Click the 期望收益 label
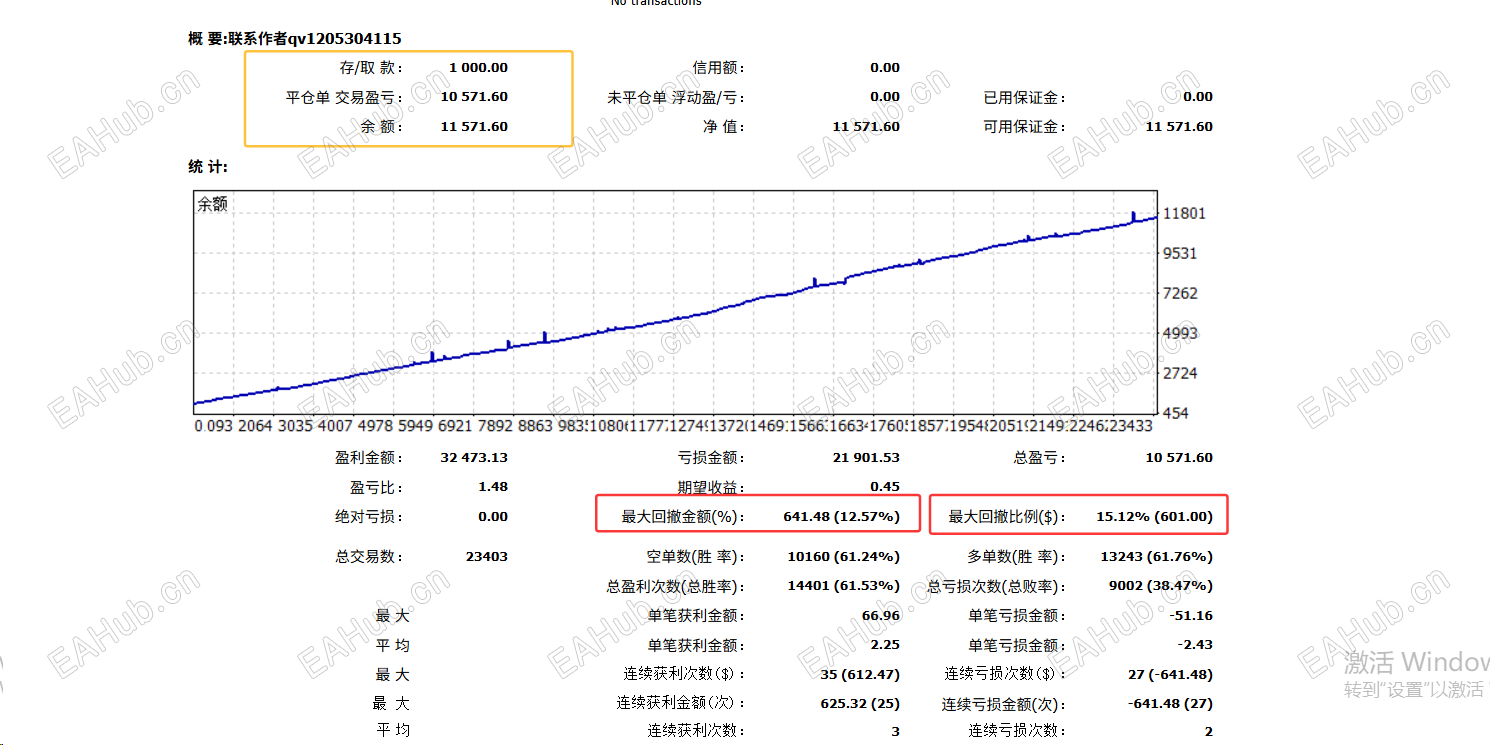 point(711,488)
